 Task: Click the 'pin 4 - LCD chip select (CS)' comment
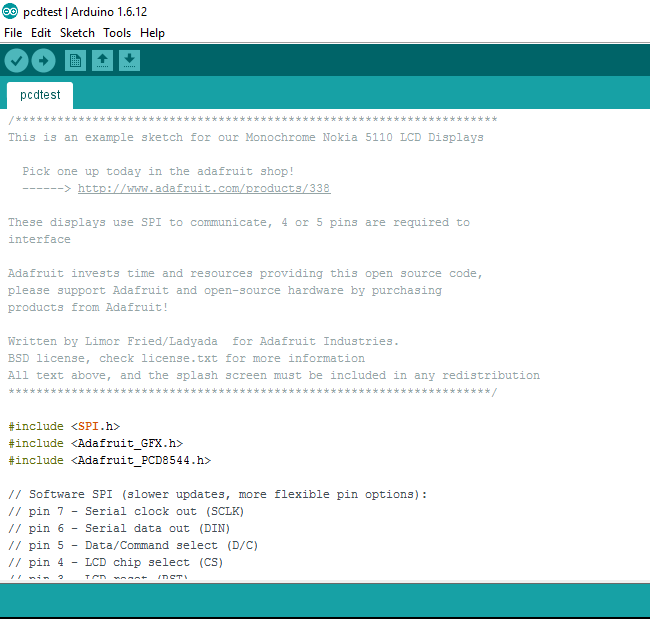coord(116,562)
